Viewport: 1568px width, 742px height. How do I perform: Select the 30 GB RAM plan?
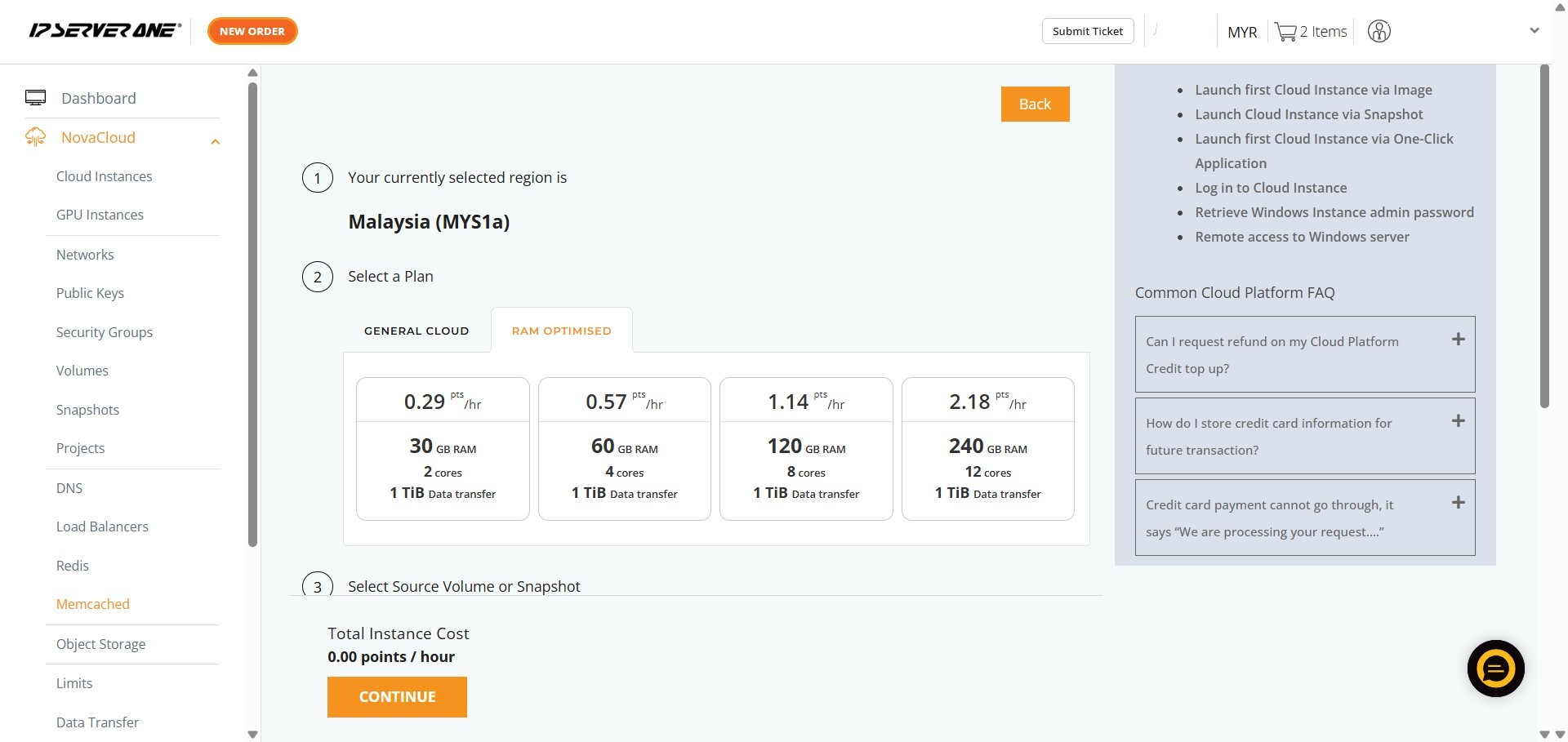[443, 449]
